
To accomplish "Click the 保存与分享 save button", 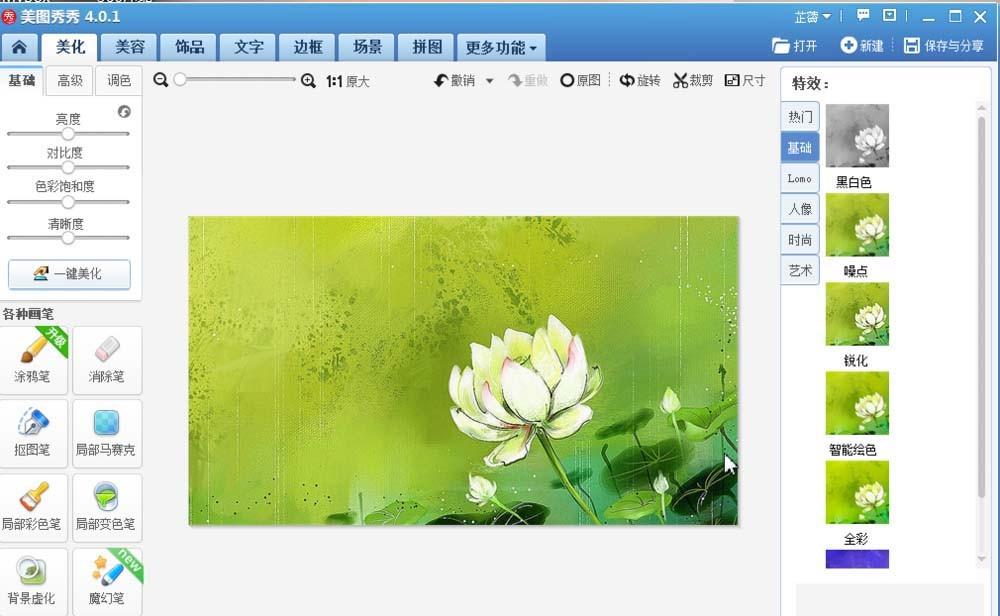I will (x=944, y=44).
